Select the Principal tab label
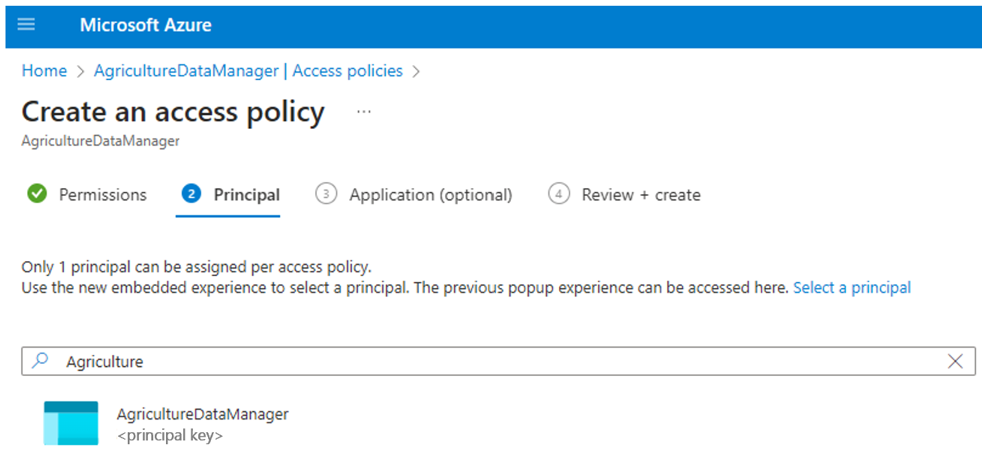Screen dimensions: 984x454 click(x=246, y=195)
